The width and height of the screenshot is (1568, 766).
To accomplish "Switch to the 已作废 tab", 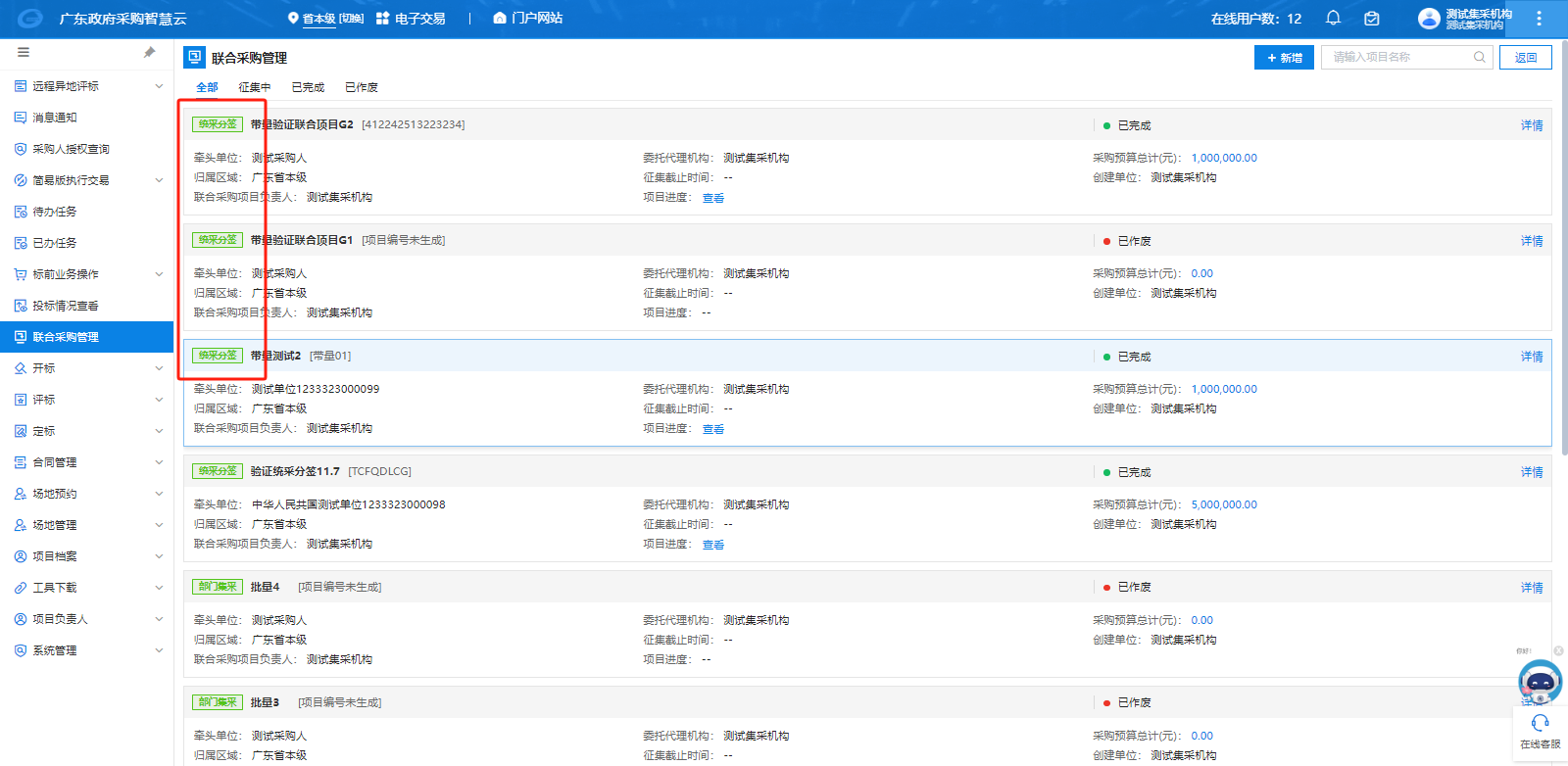I will (x=362, y=87).
